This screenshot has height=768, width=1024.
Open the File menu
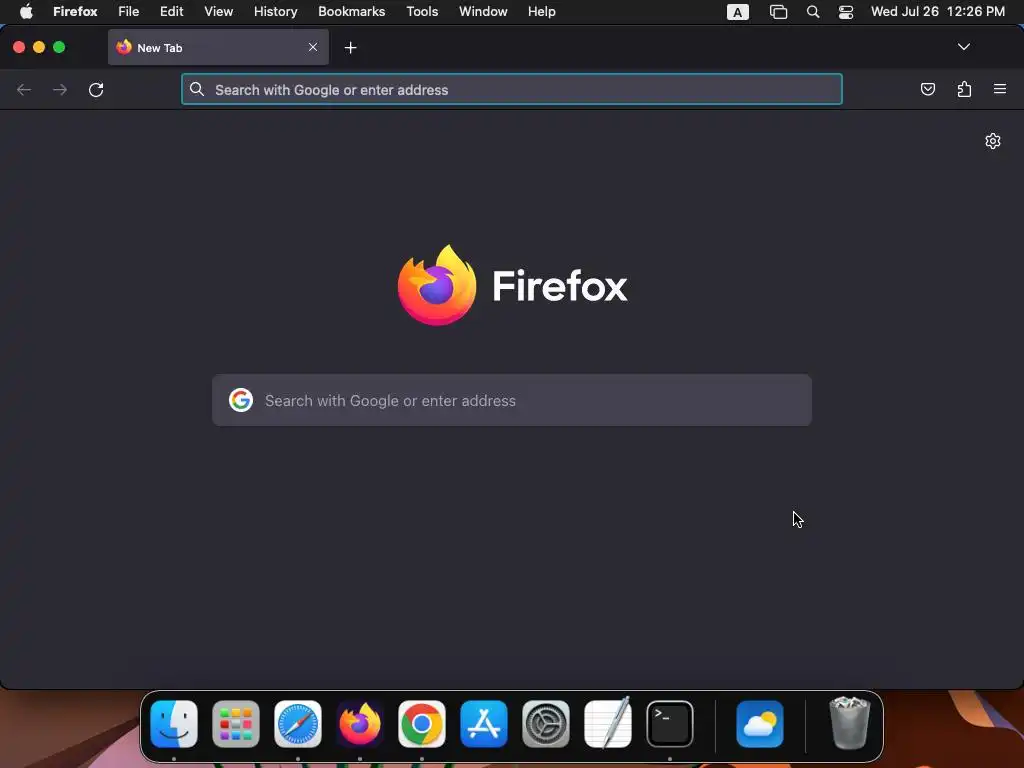click(x=129, y=12)
